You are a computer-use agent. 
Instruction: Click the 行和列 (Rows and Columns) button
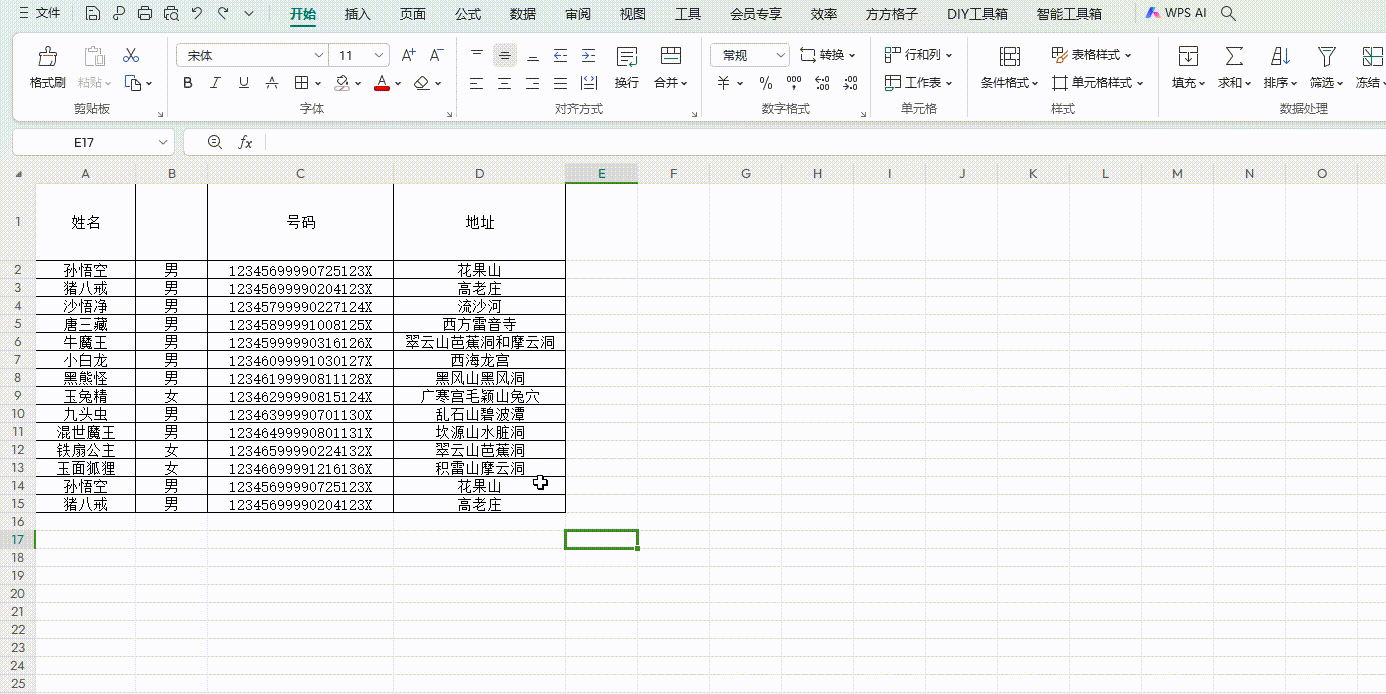tap(919, 55)
